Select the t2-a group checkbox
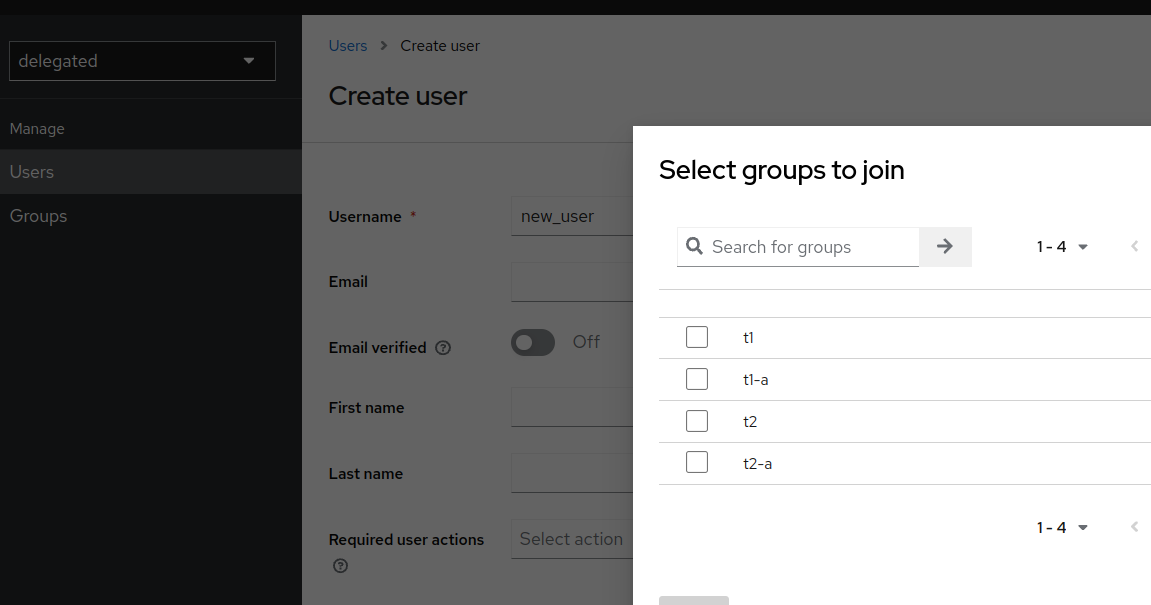1151x605 pixels. [x=697, y=462]
